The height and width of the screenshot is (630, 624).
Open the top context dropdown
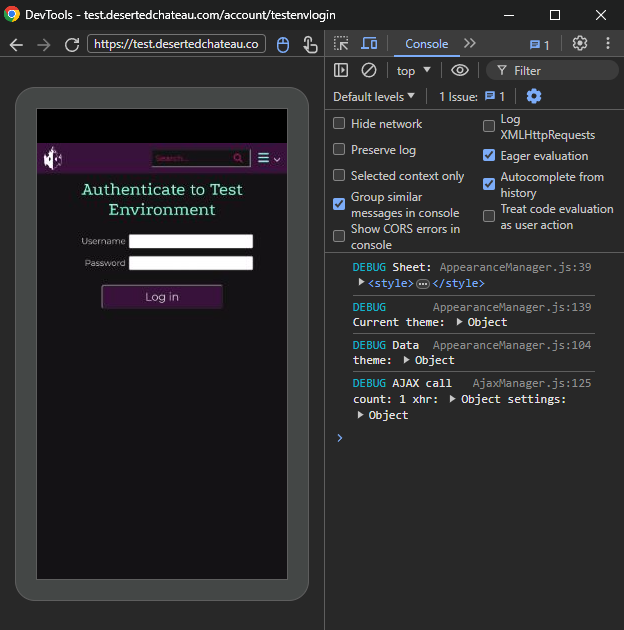pyautogui.click(x=413, y=70)
